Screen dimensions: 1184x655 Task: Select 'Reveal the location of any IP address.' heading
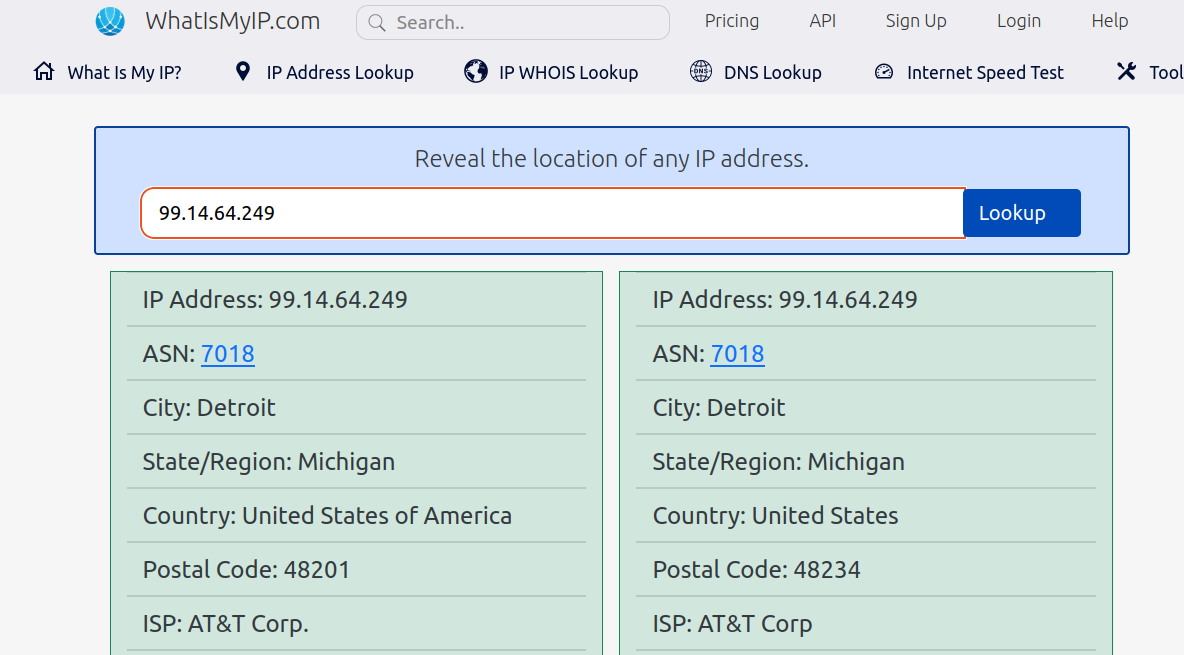pos(612,159)
